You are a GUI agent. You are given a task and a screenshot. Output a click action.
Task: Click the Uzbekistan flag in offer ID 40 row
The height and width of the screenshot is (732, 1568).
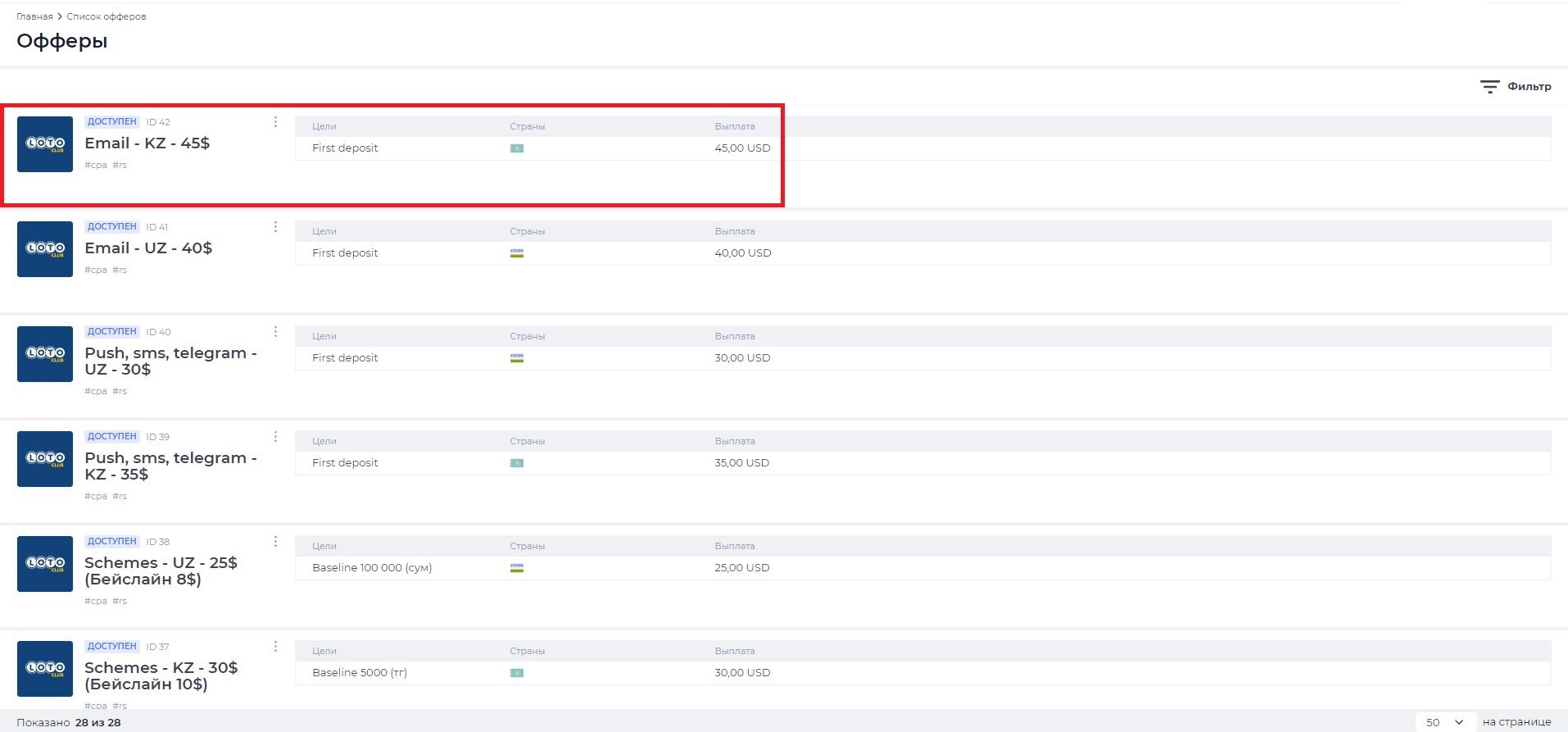(x=517, y=358)
